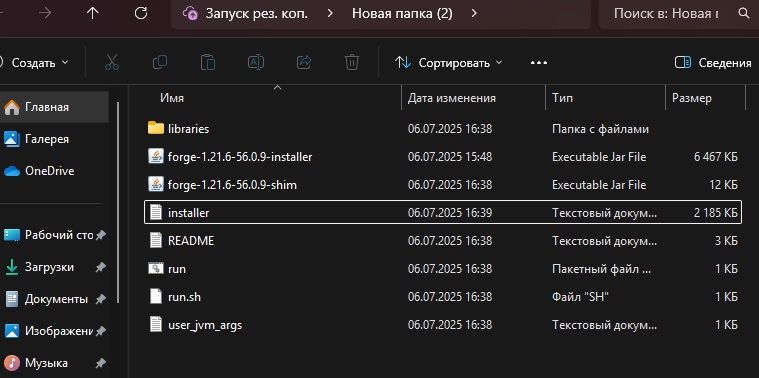Refresh the folder view
Screen dimensions: 759x378
point(141,14)
